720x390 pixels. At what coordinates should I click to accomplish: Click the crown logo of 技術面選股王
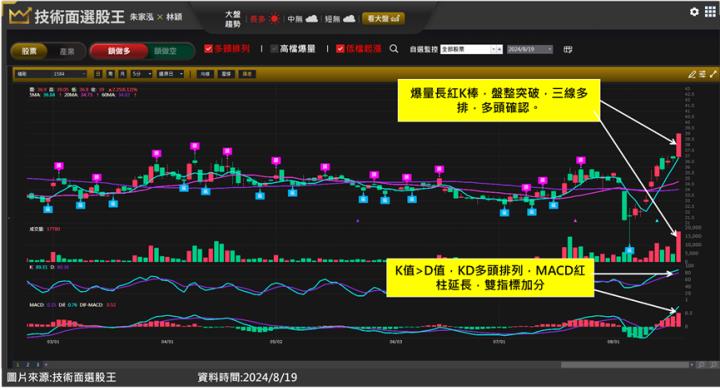[x=19, y=16]
